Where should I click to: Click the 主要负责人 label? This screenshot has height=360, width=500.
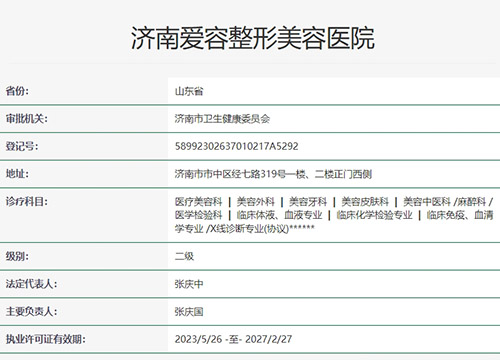tap(31, 311)
